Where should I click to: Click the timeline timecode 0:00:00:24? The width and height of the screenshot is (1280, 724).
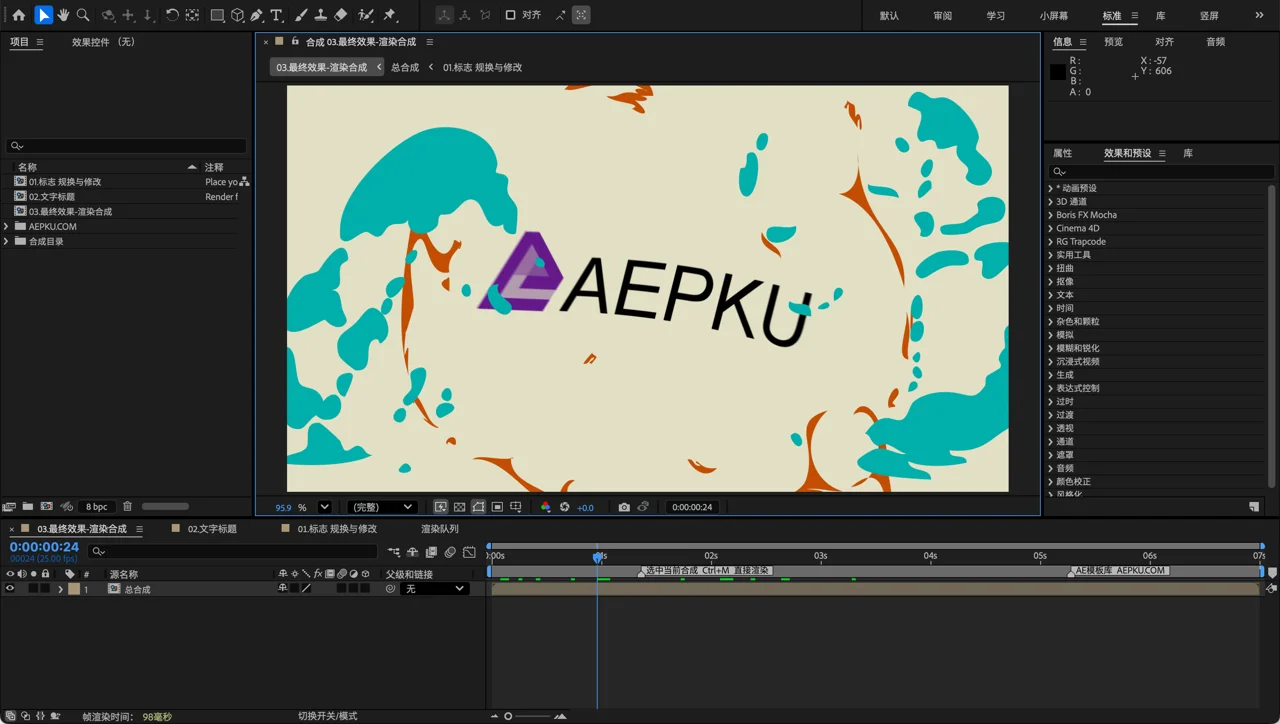pyautogui.click(x=44, y=547)
